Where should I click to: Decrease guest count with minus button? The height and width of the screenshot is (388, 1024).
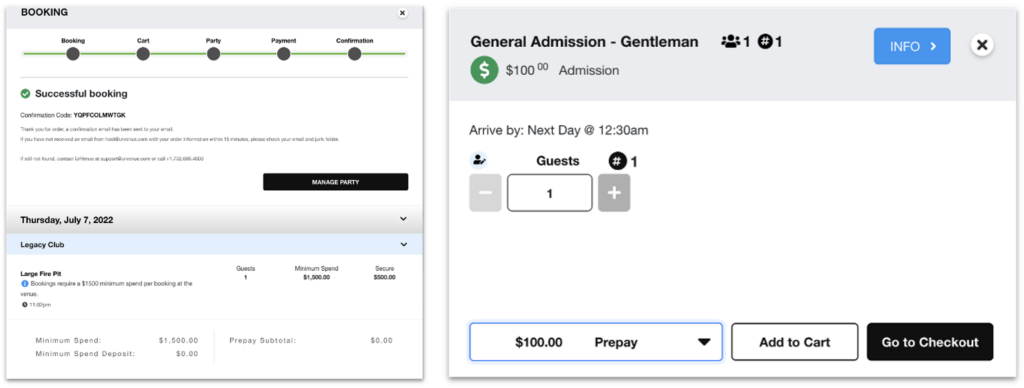[x=485, y=193]
